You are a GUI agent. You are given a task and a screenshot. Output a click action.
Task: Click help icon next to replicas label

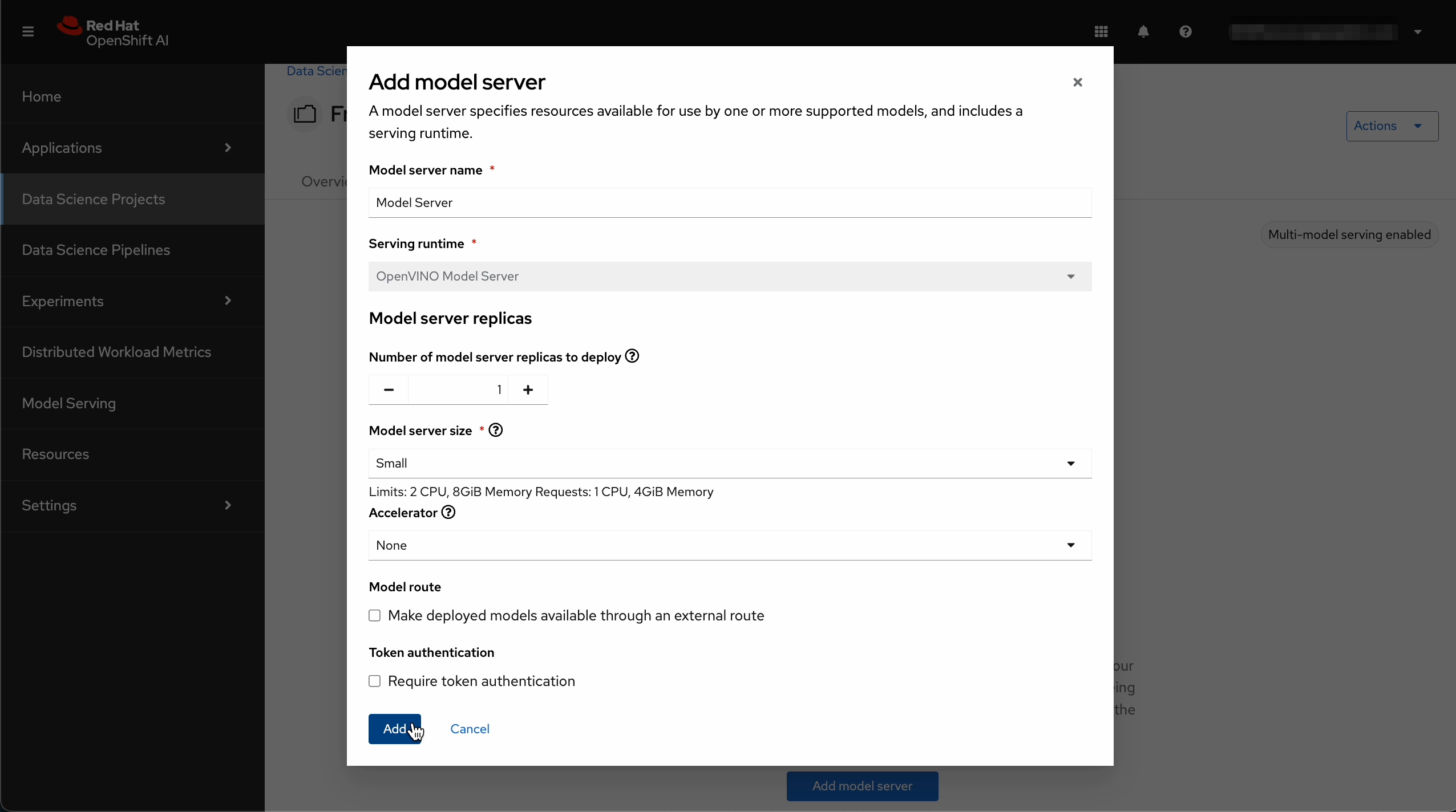click(632, 356)
